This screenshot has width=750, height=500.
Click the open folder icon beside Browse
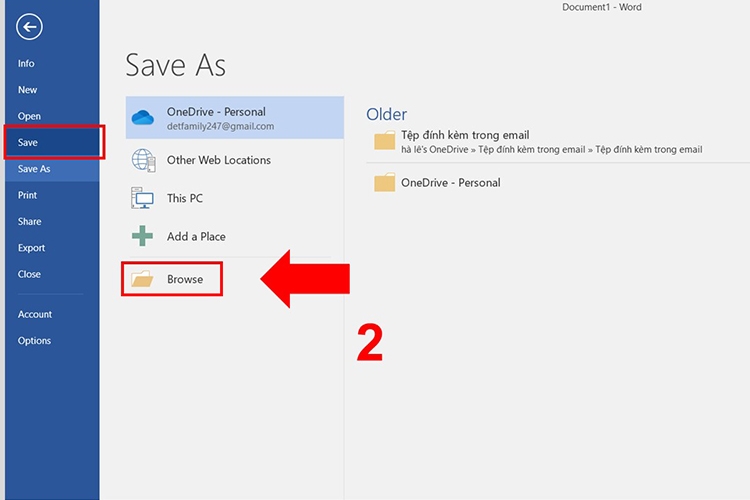coord(143,279)
